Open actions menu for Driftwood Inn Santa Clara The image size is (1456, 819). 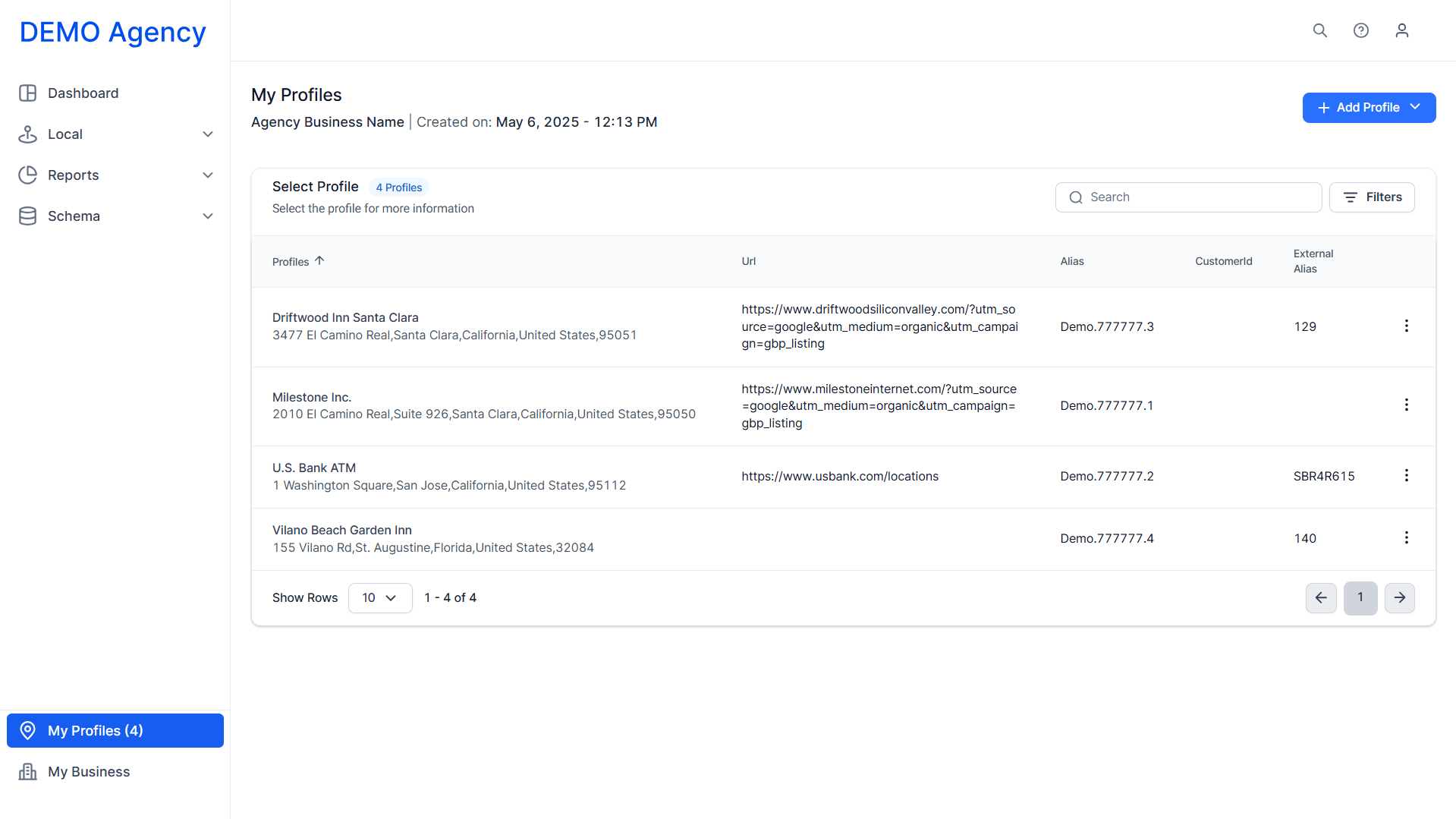point(1407,326)
